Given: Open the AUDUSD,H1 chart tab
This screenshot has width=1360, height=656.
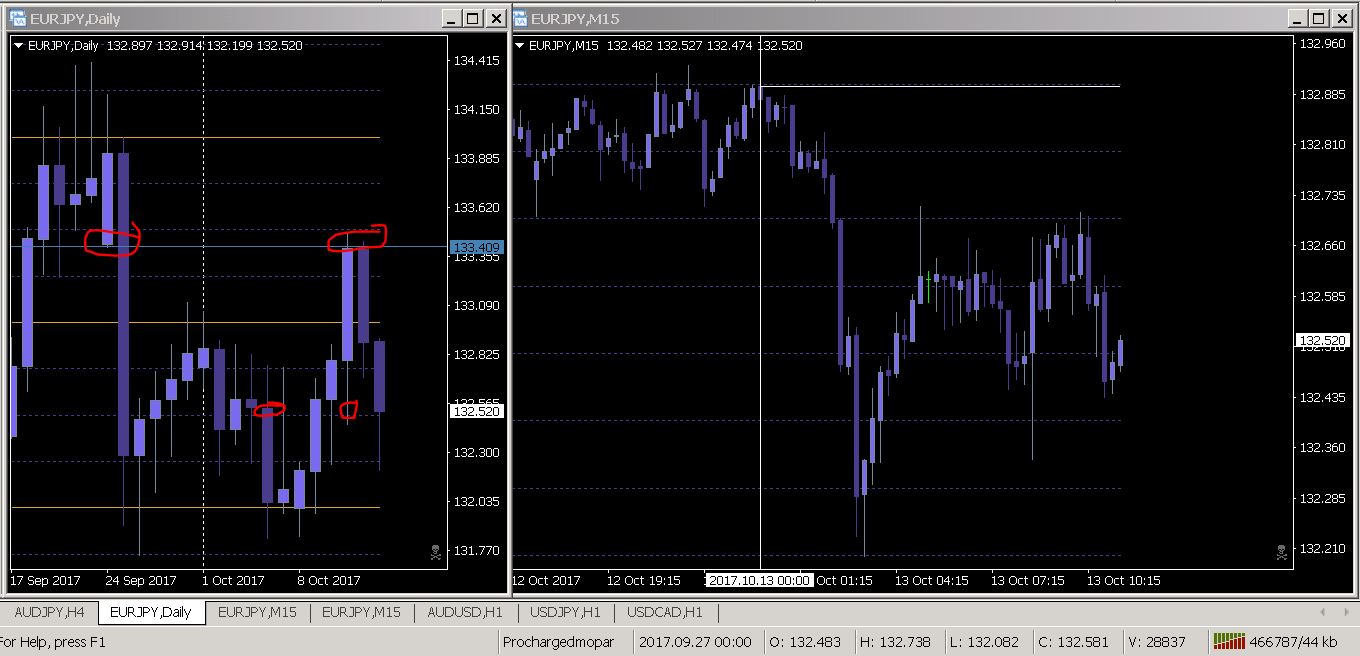Looking at the screenshot, I should [x=465, y=612].
